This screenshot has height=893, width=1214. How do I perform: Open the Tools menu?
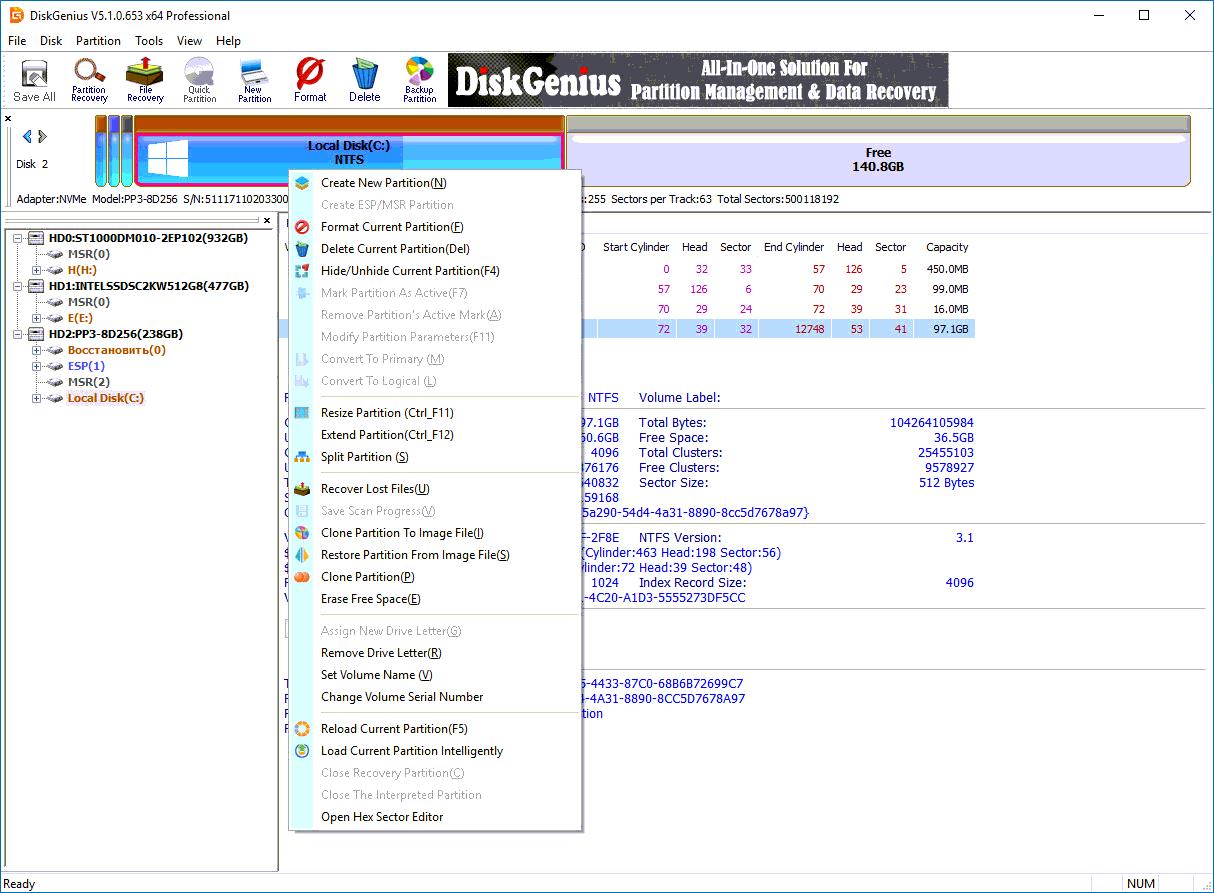click(x=149, y=41)
